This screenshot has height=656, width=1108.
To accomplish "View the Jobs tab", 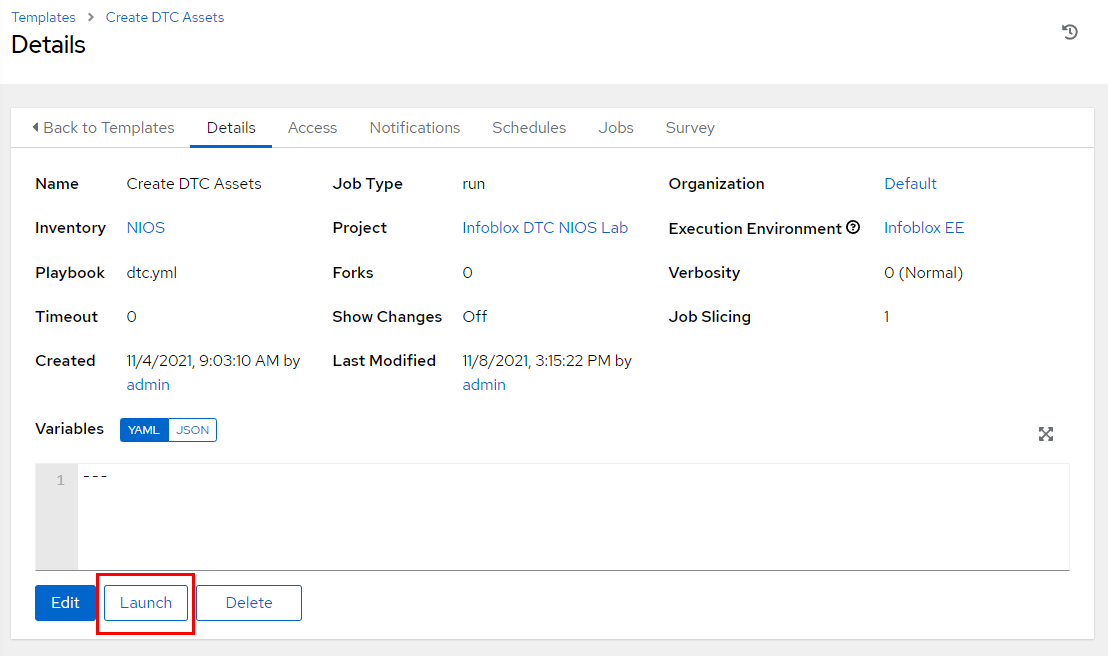I will 616,128.
